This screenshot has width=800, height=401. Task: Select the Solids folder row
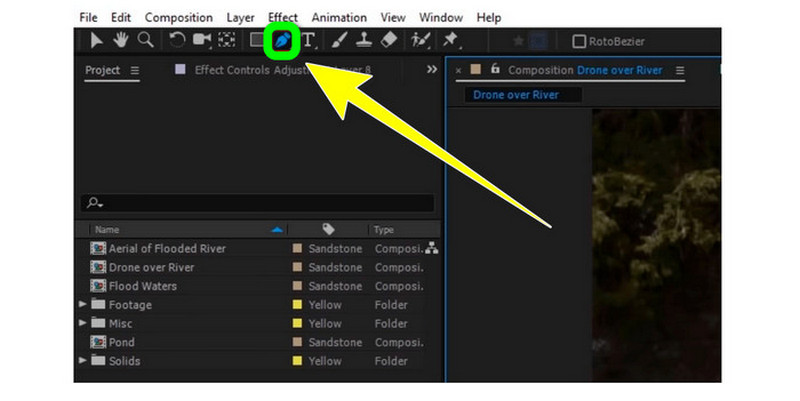pos(258,361)
